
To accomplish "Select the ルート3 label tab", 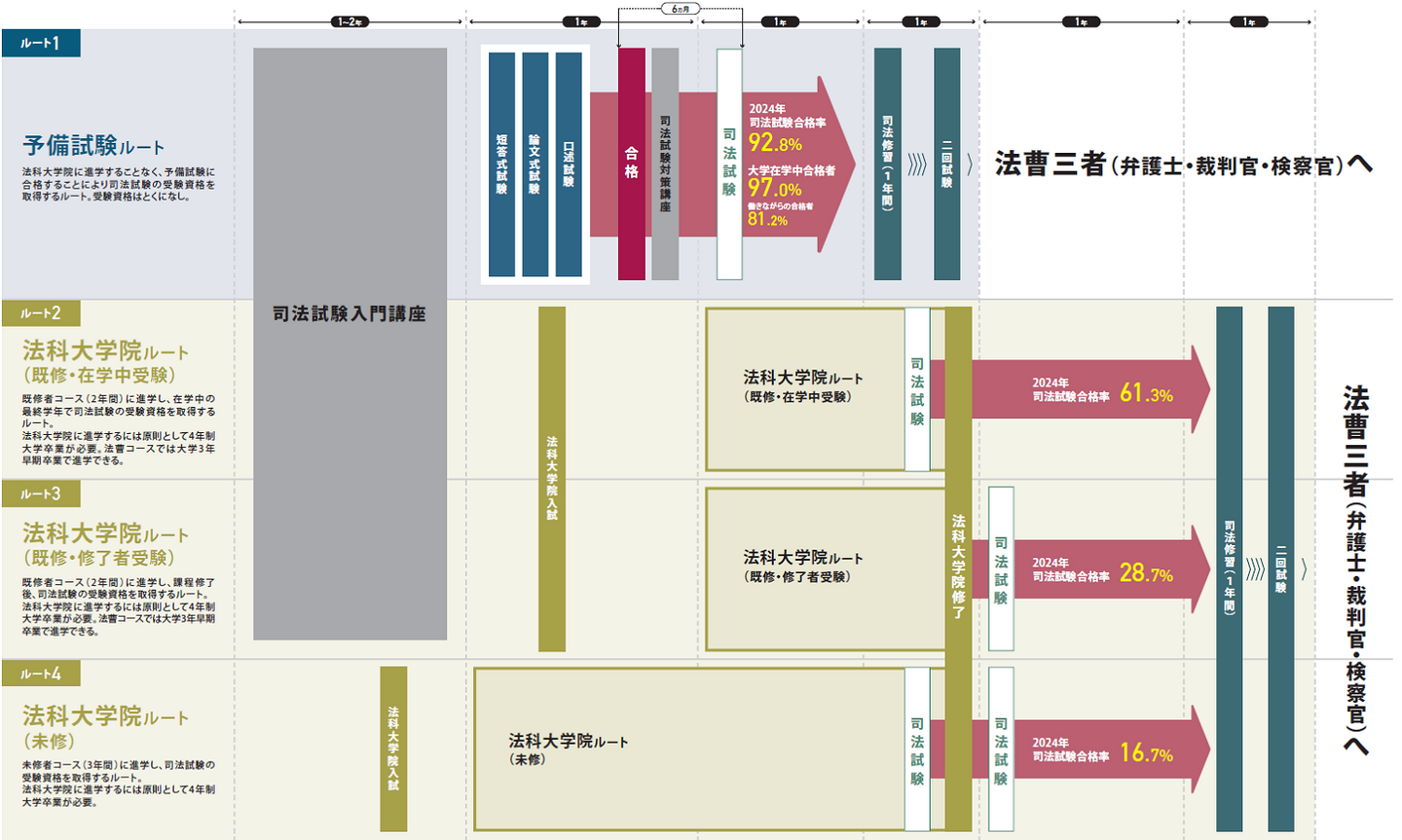I will (41, 493).
